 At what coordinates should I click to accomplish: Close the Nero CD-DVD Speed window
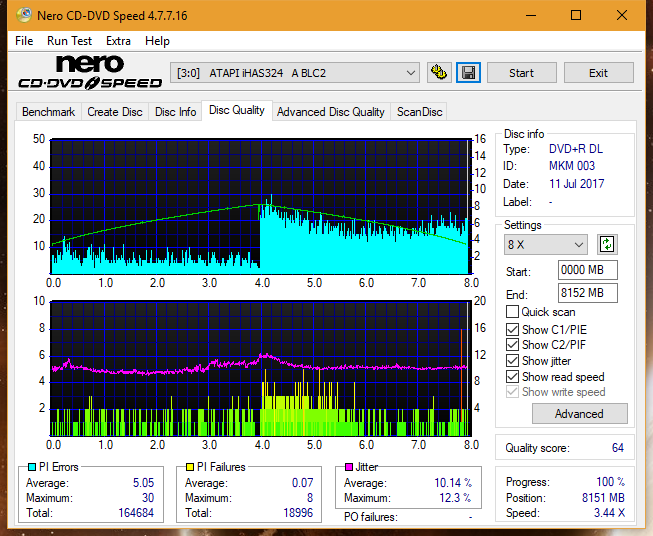tap(622, 15)
